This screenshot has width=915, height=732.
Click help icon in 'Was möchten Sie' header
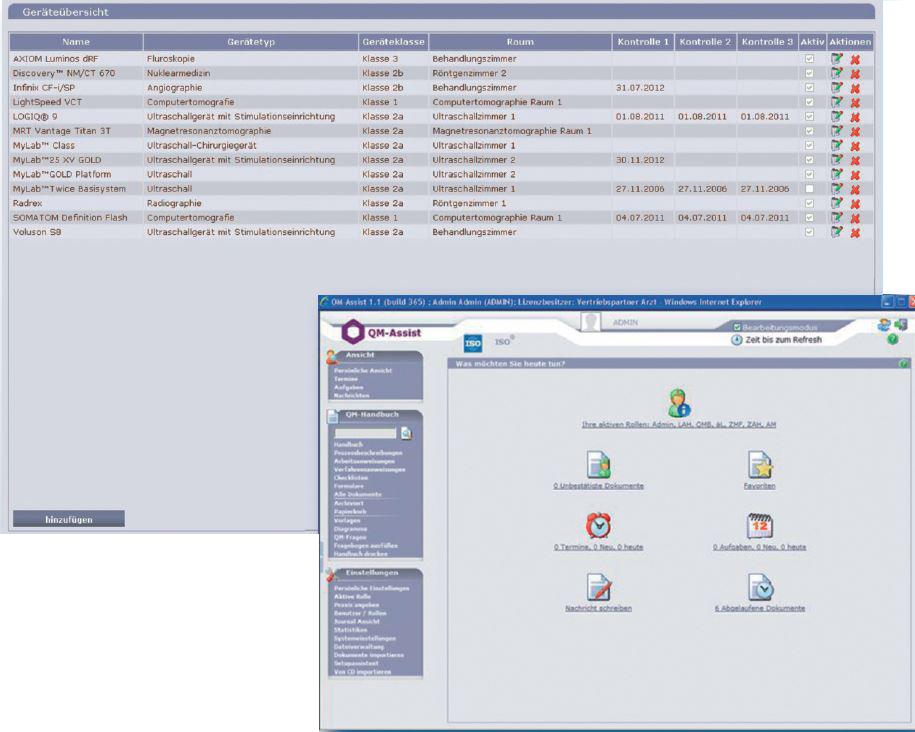[903, 364]
